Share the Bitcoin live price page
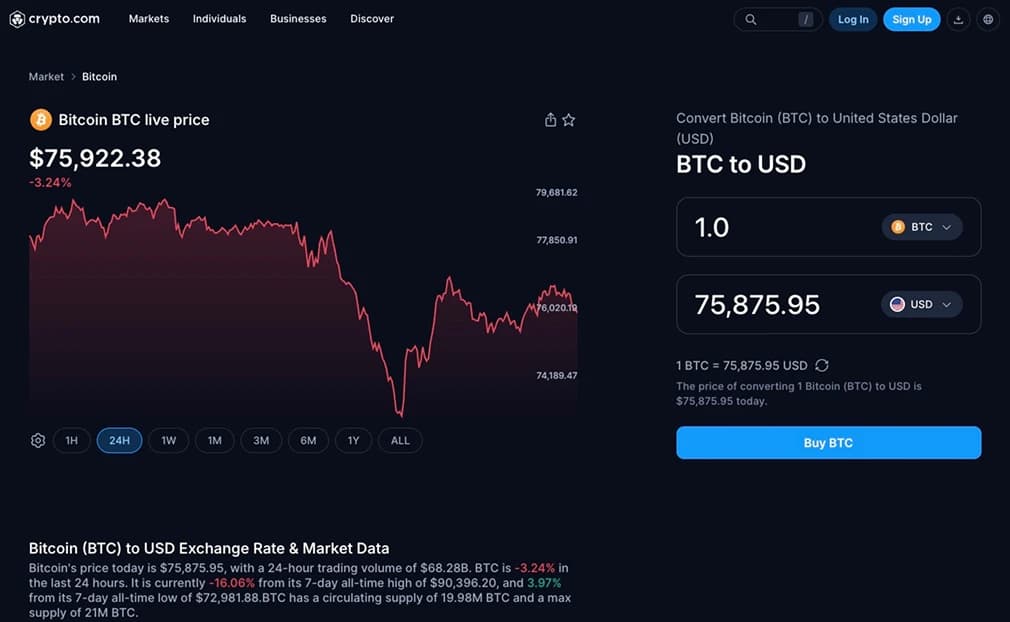Screen dimensions: 1010x622 coord(549,119)
